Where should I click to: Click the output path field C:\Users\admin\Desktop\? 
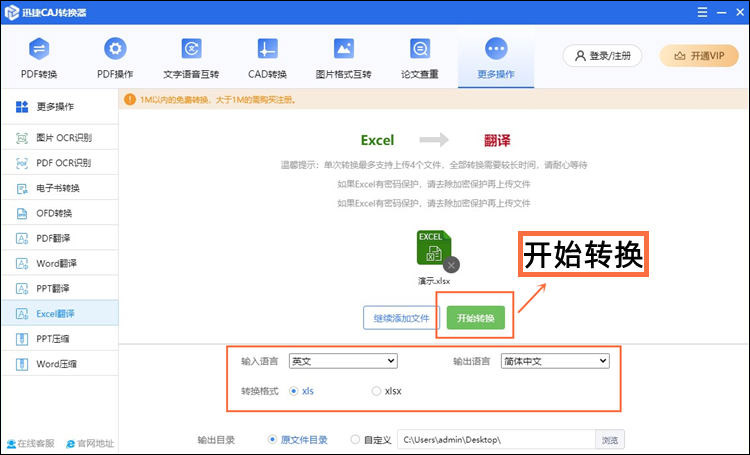(x=496, y=440)
